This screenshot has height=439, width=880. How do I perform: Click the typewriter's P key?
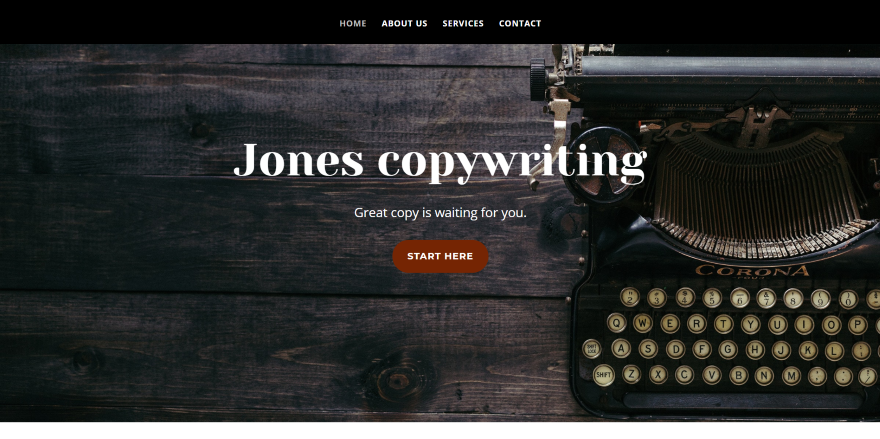click(x=858, y=324)
